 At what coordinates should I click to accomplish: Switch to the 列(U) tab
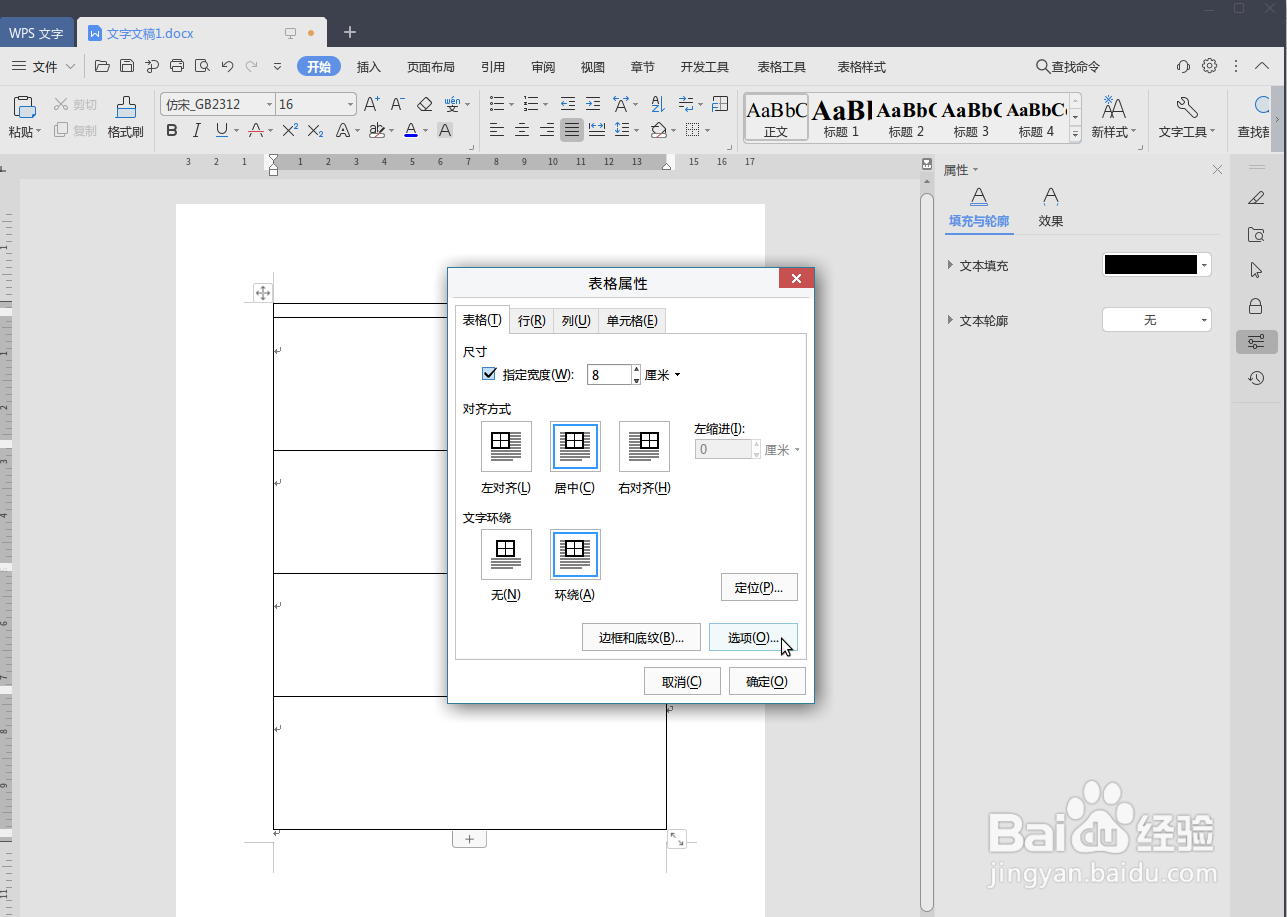[x=575, y=320]
